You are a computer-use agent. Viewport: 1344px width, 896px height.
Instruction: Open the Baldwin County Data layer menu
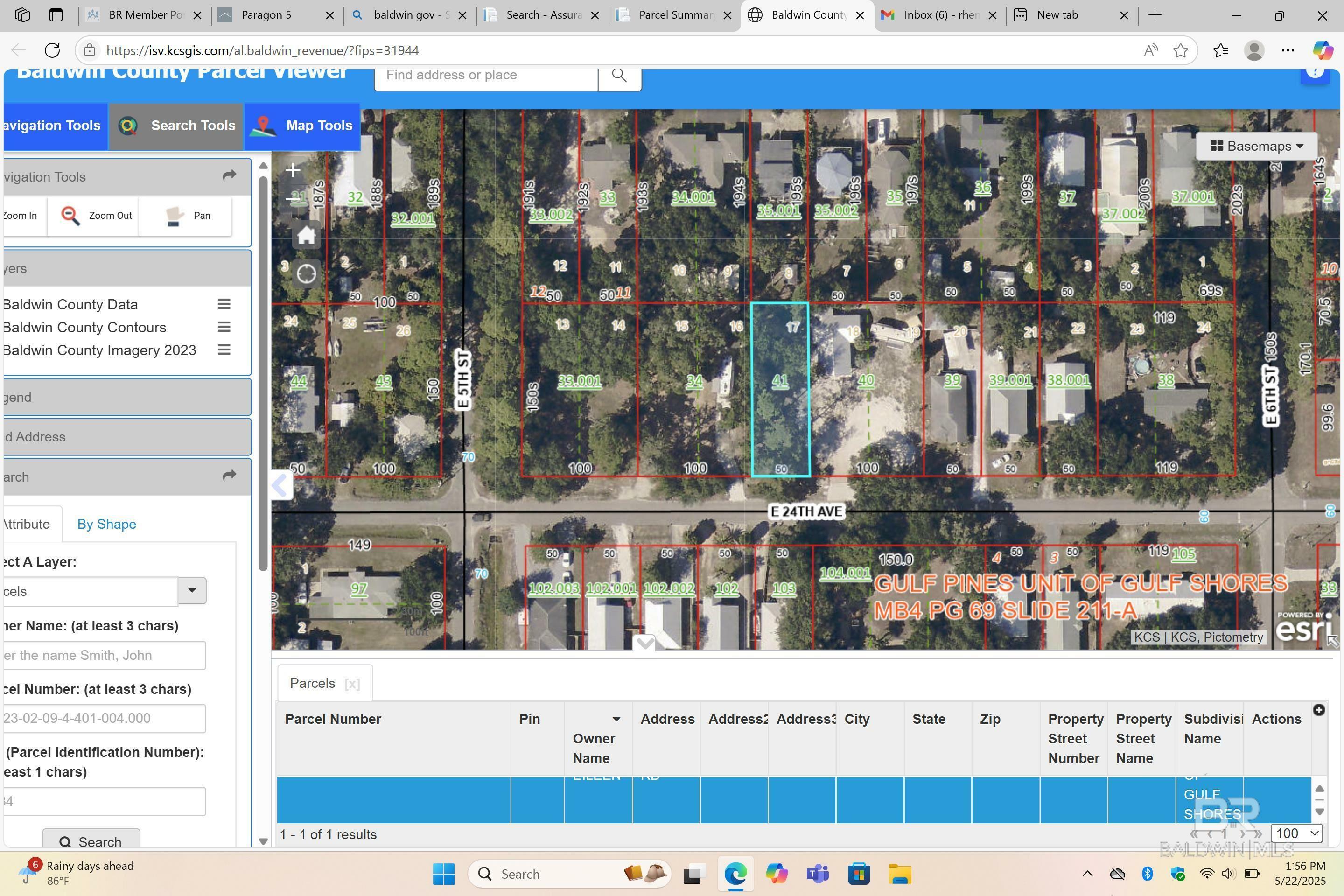[x=224, y=304]
